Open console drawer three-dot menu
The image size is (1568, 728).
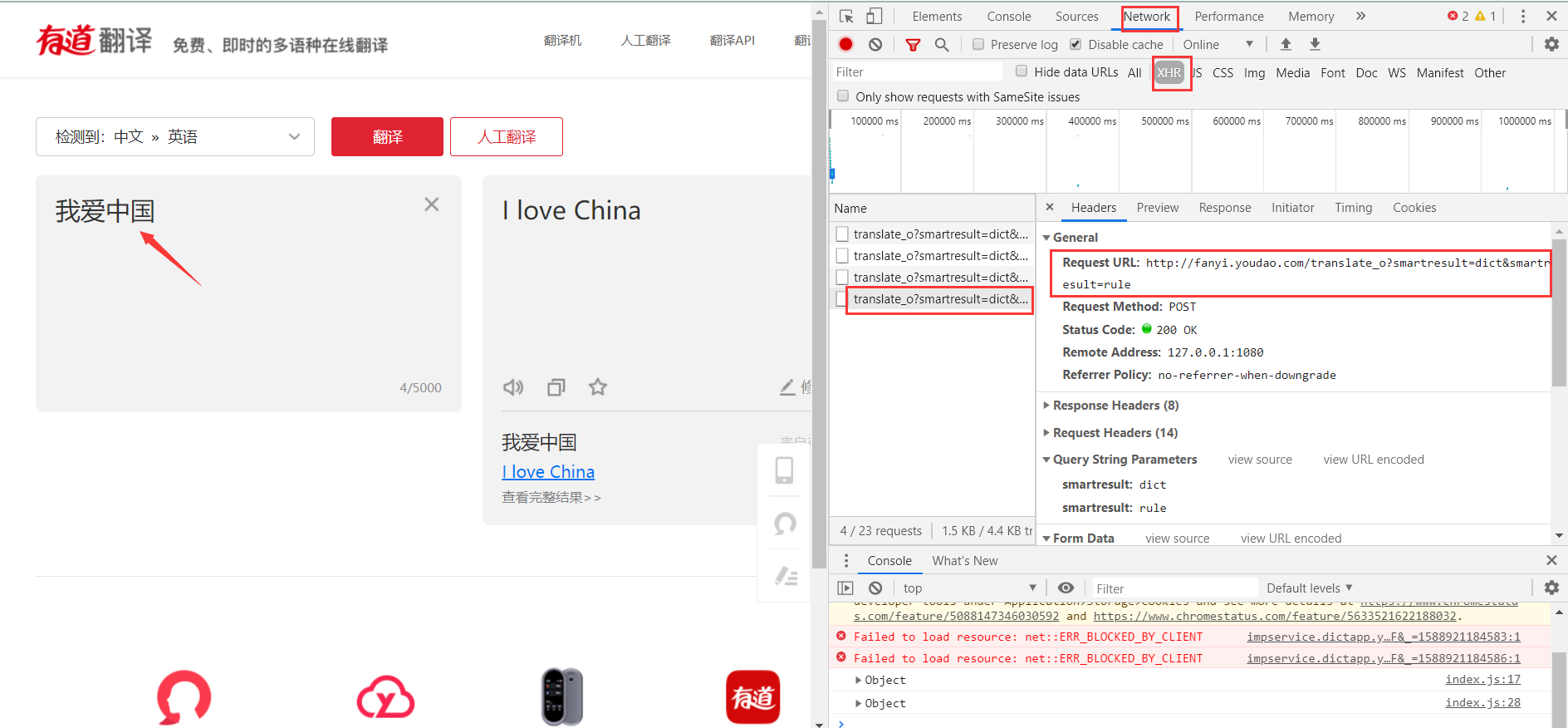click(x=846, y=560)
